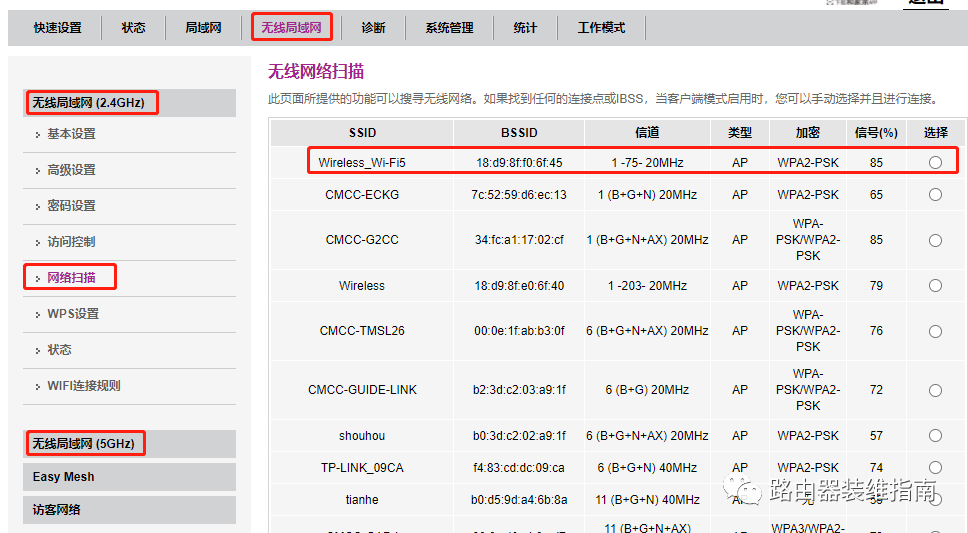The height and width of the screenshot is (533, 968).
Task: Click channel cell 6 (B+G) 20MHz
Action: (647, 390)
